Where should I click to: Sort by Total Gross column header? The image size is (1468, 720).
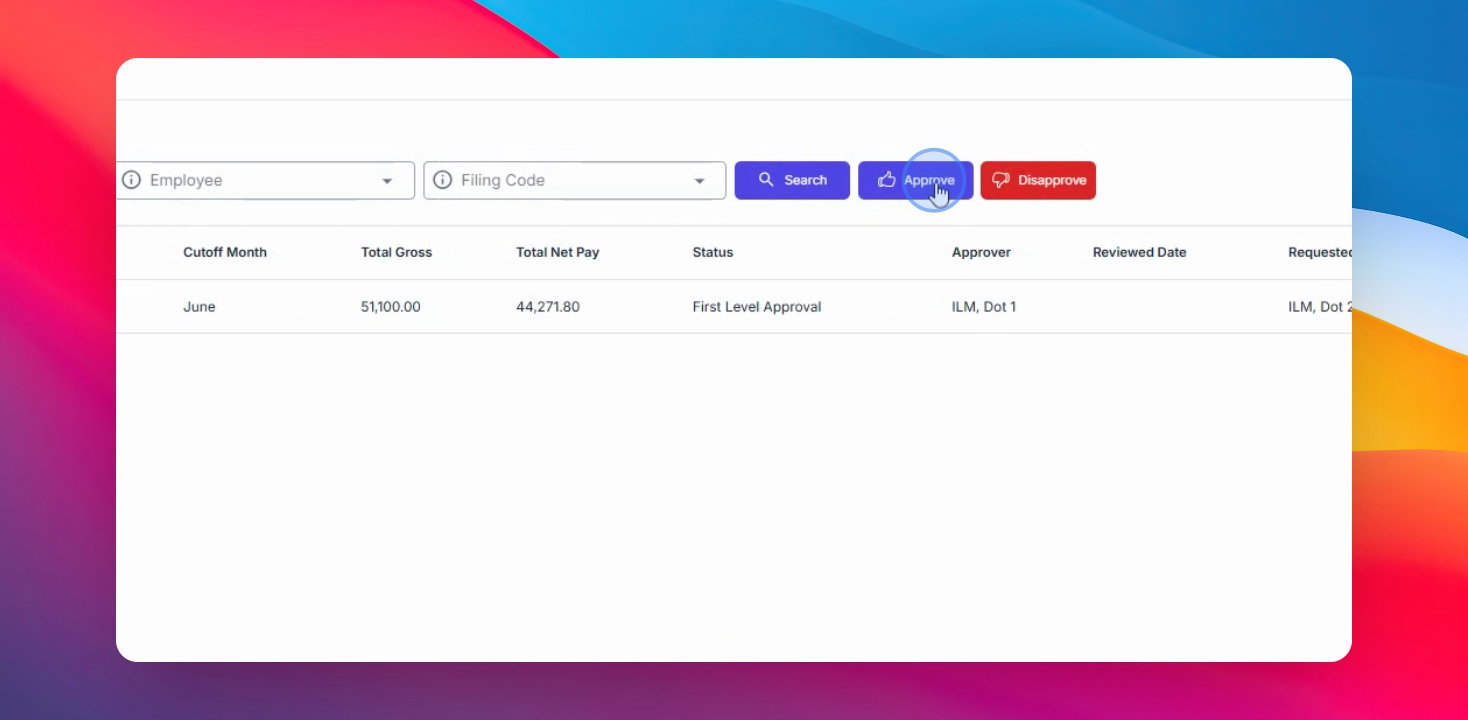pyautogui.click(x=396, y=252)
